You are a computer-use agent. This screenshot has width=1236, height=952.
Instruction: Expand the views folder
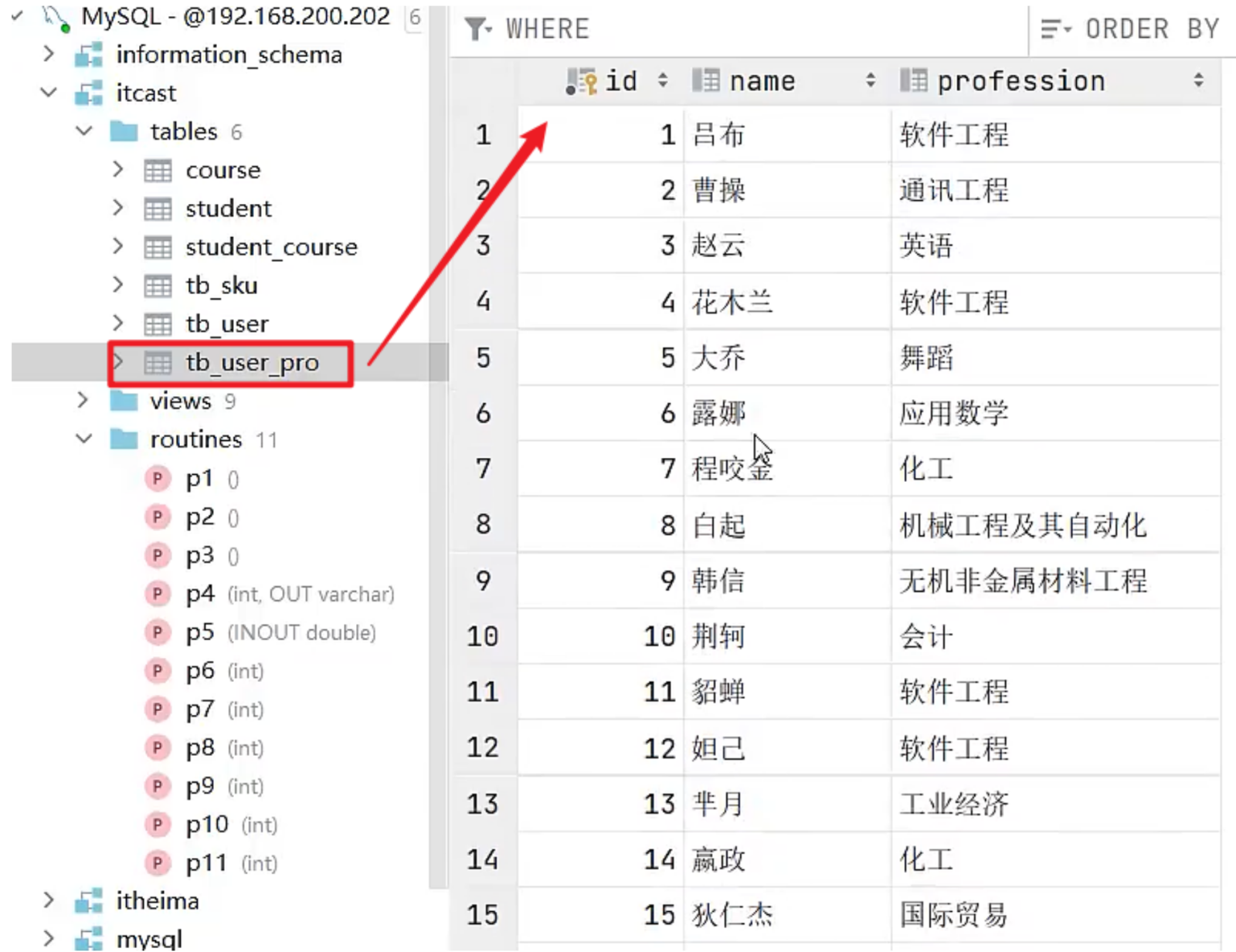[x=83, y=400]
